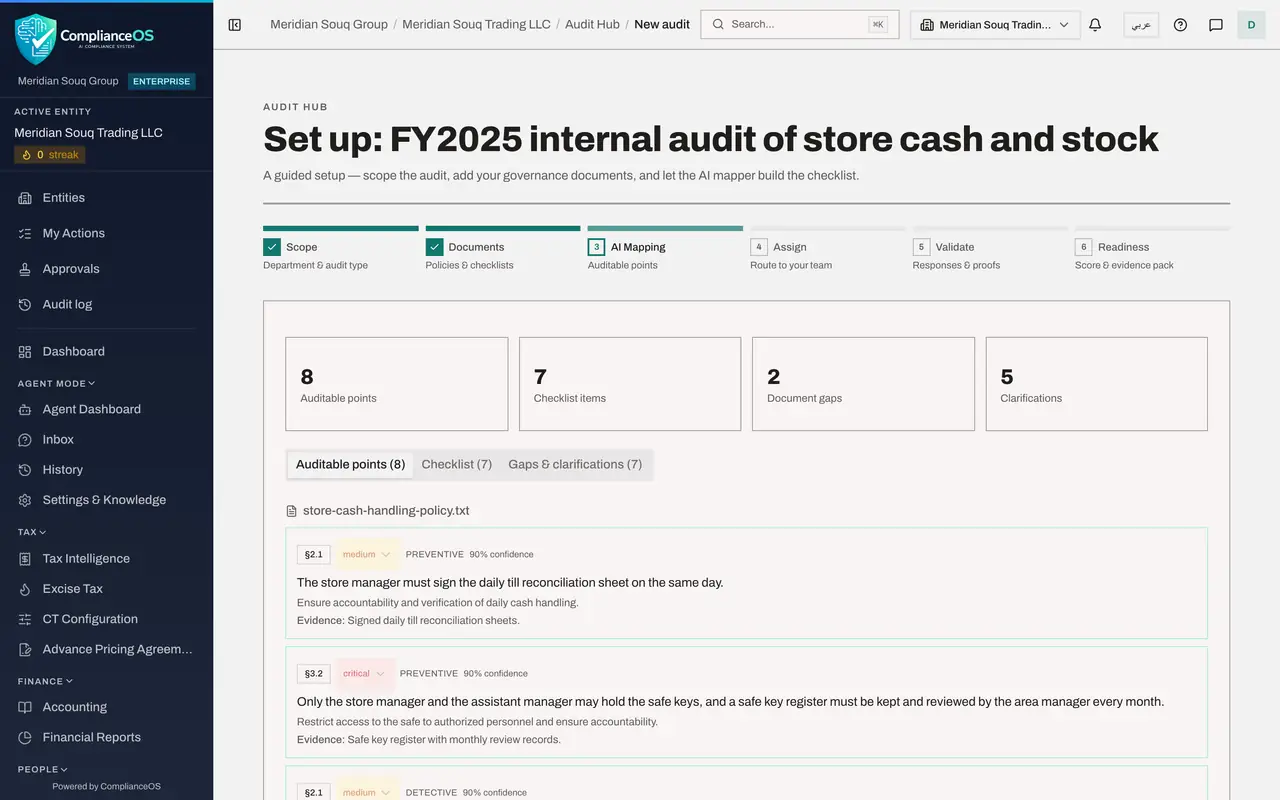Screen dimensions: 1280x800
Task: Click the Approvals stamp icon
Action: (x=25, y=269)
